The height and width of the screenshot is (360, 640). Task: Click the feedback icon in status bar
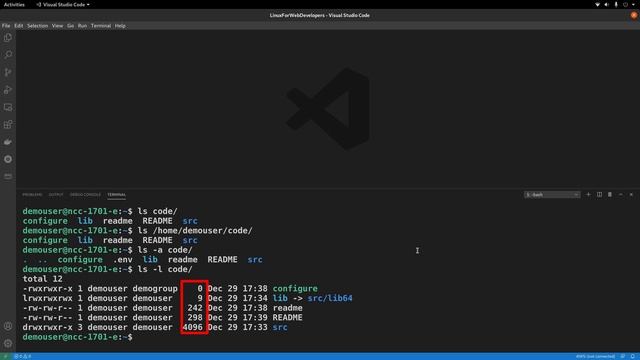tap(623, 356)
